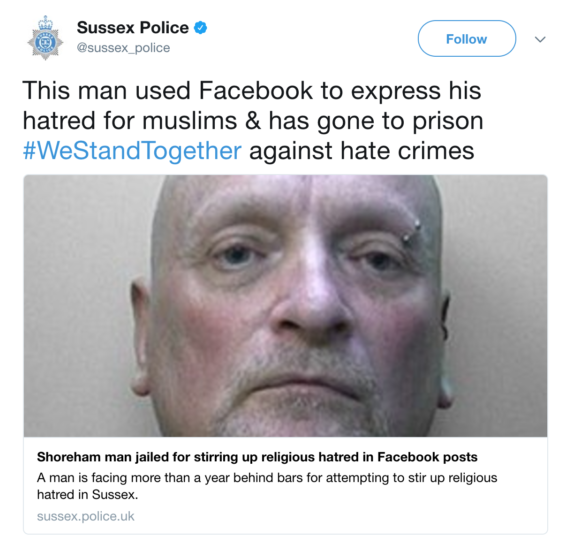
Task: Click the tweet line "This man used Facebook"
Action: click(x=252, y=90)
